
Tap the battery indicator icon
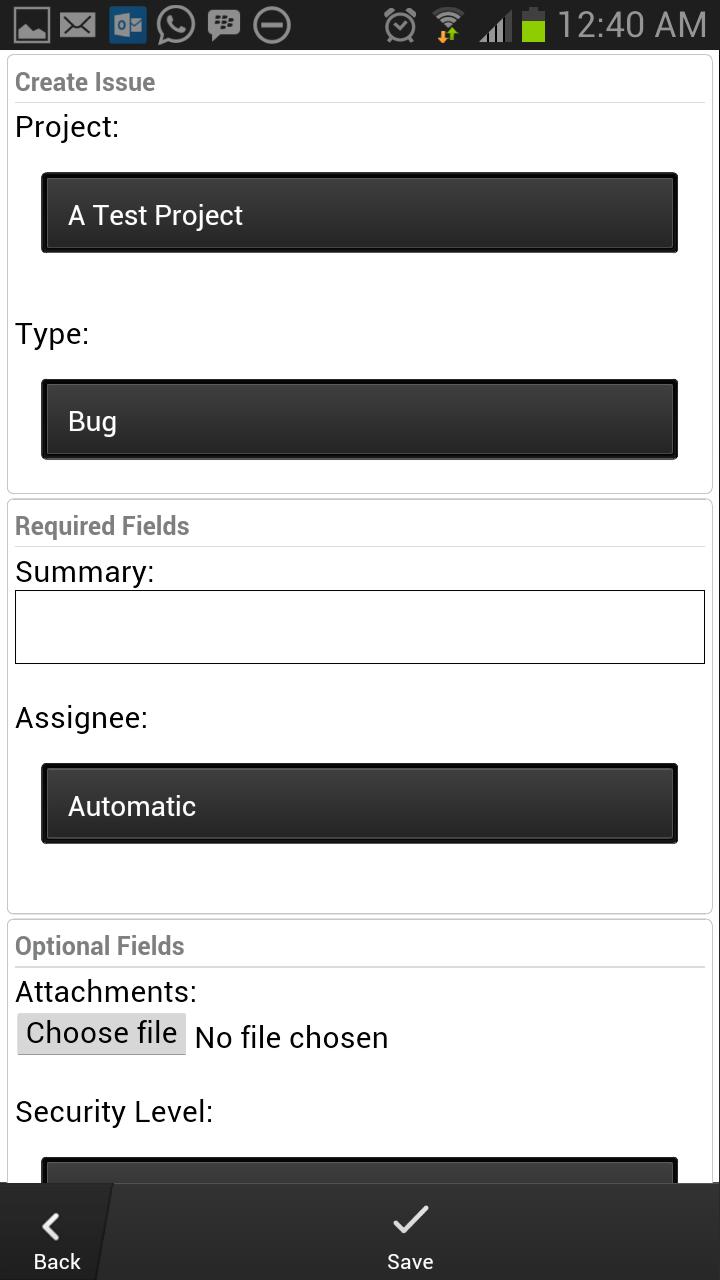(533, 24)
